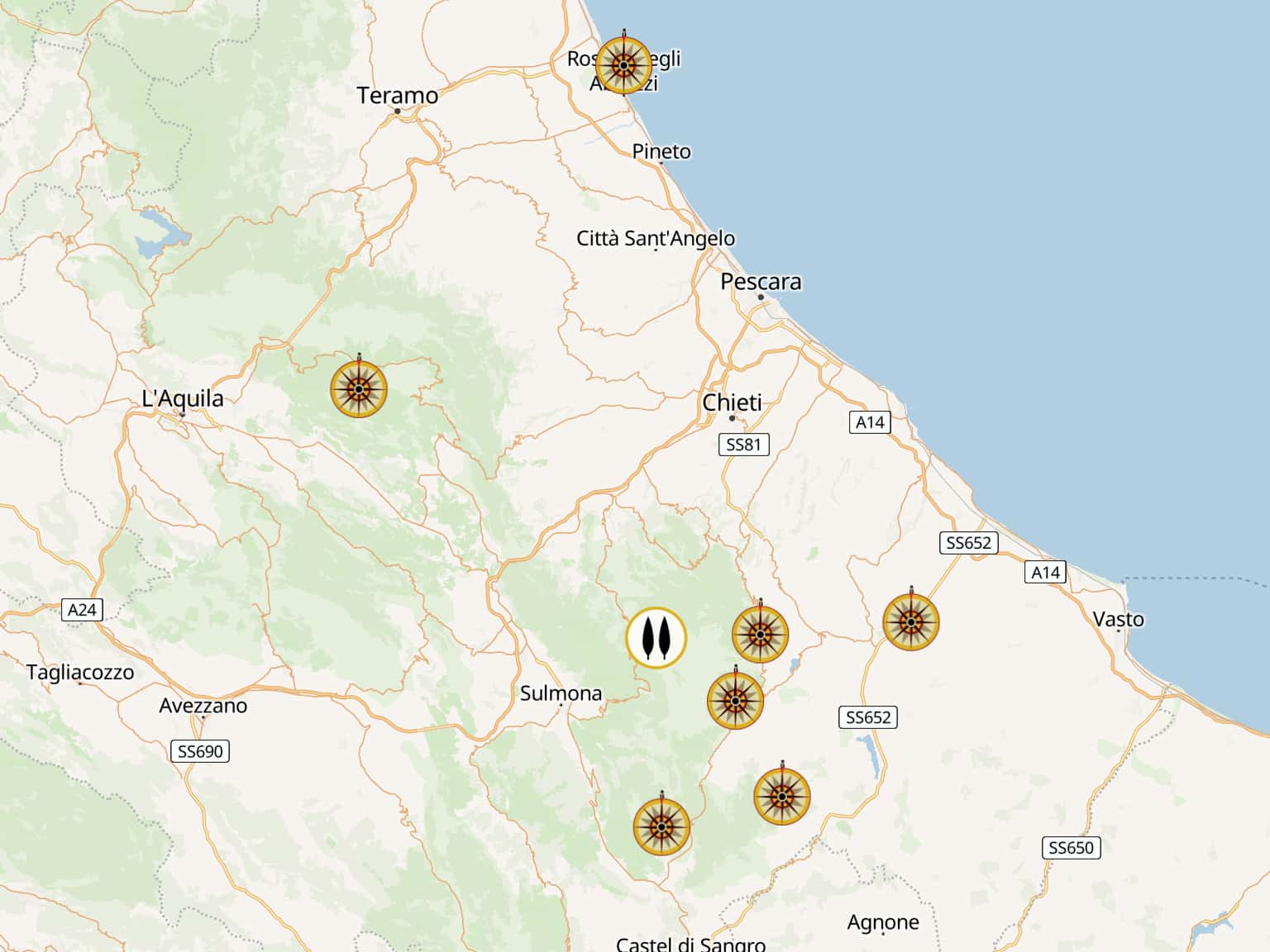Click the A24 motorway shield
This screenshot has height=952, width=1270.
pos(82,610)
